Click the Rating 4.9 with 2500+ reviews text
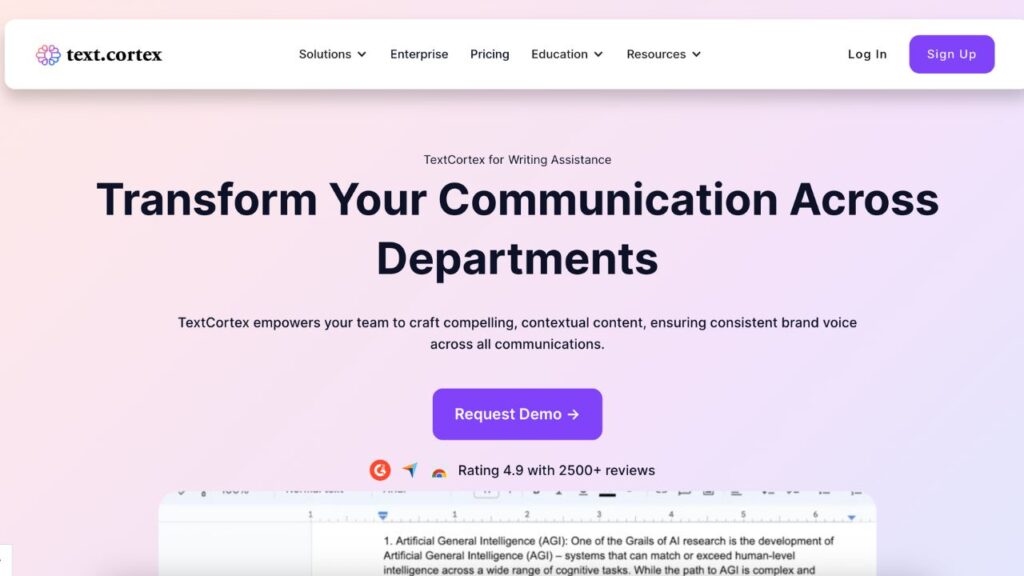Screen dimensions: 1024x576 (556, 470)
